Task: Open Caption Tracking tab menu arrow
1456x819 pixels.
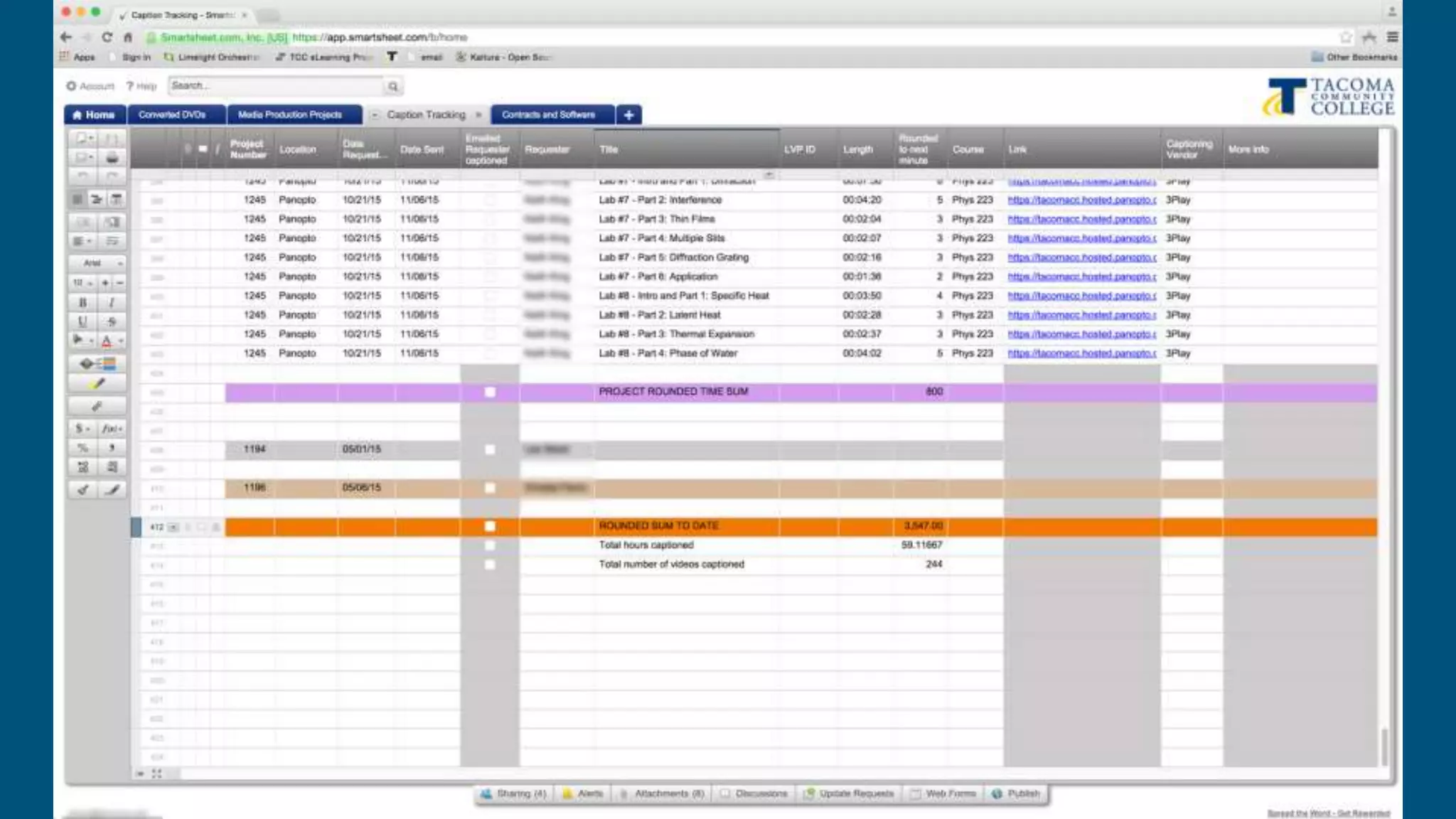Action: coord(375,114)
